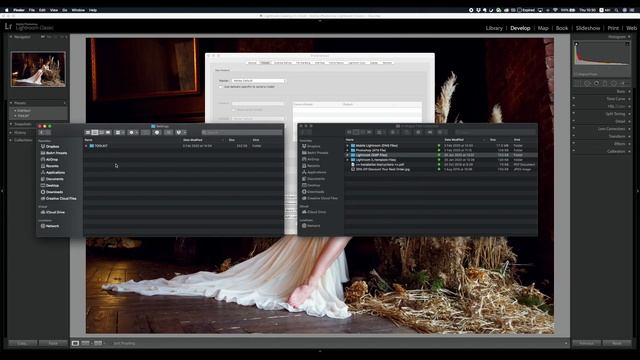
Task: Open the Dropbox toolbar menu in left Finder
Action: pos(180,132)
